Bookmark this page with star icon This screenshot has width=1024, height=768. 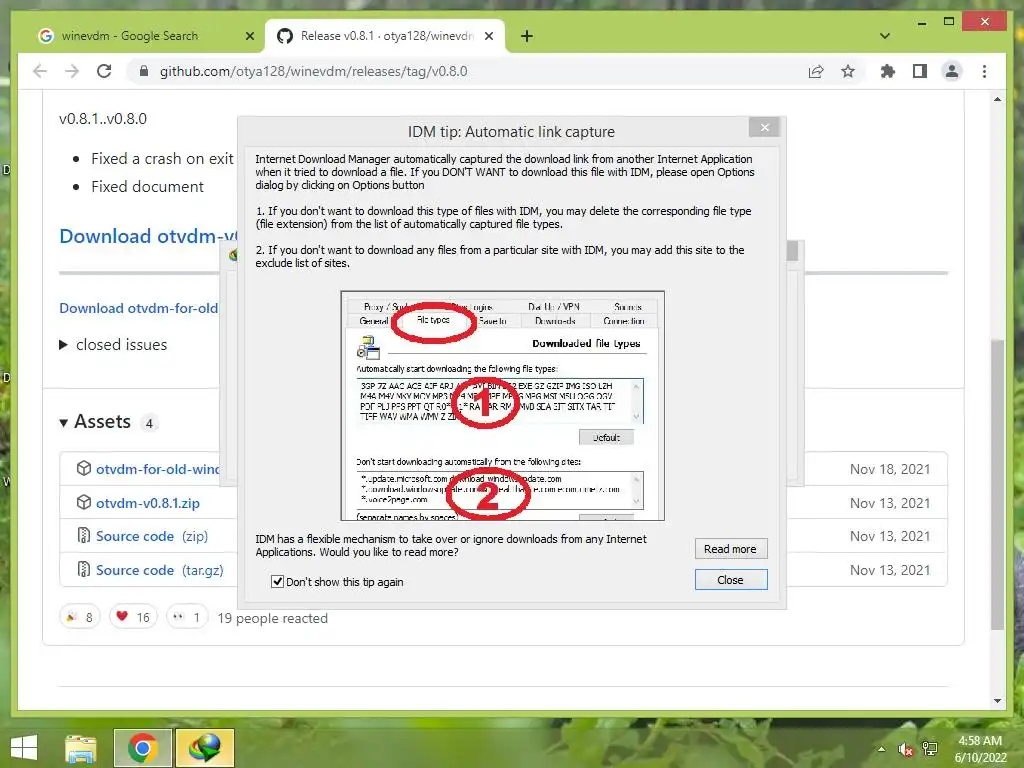click(848, 71)
